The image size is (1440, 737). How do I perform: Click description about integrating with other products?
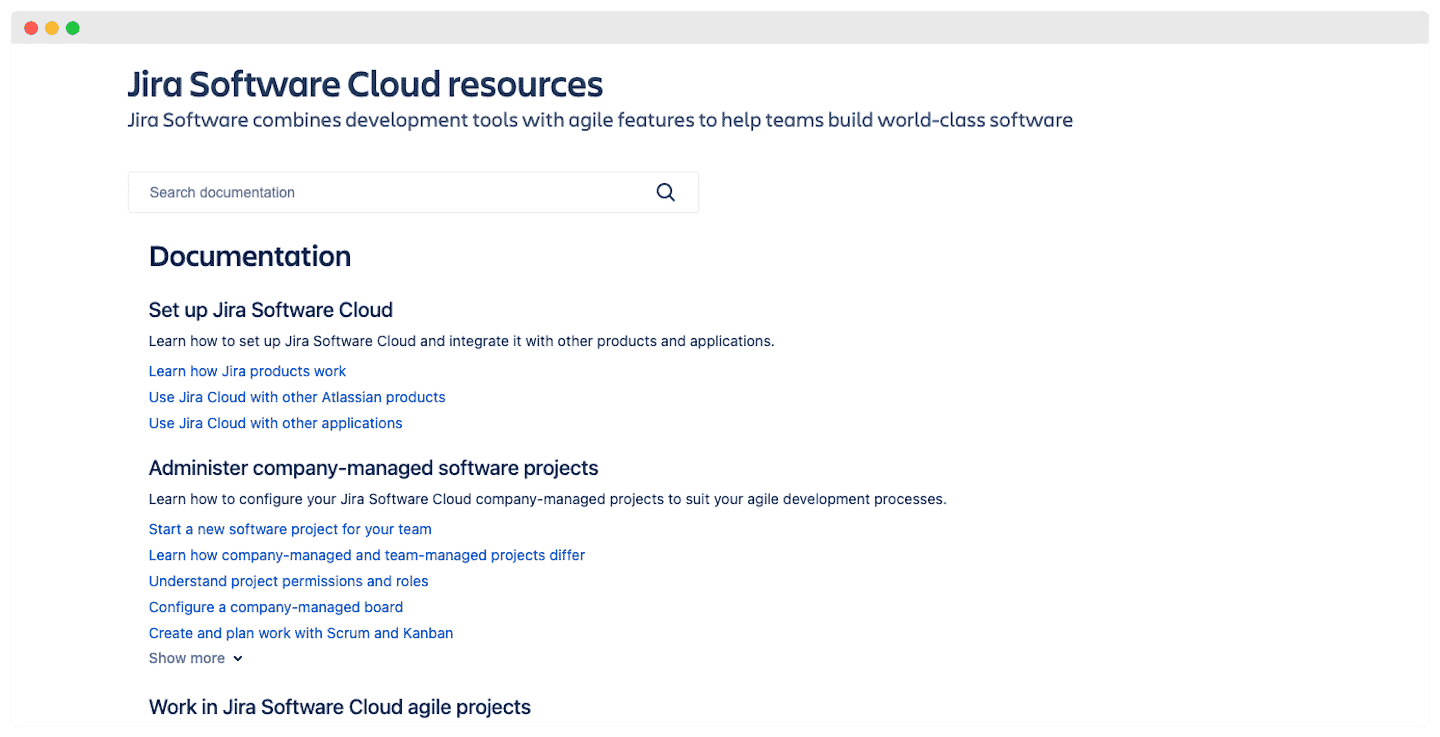click(x=462, y=341)
